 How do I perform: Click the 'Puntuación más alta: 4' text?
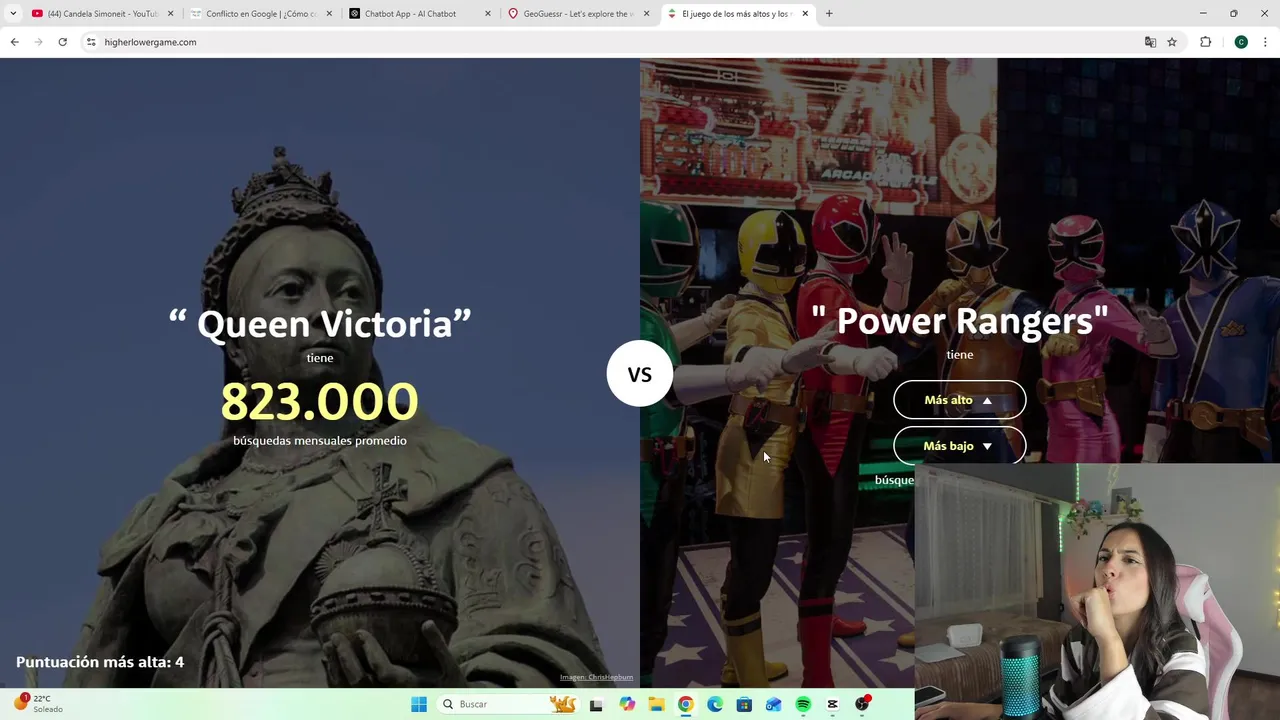tap(100, 662)
